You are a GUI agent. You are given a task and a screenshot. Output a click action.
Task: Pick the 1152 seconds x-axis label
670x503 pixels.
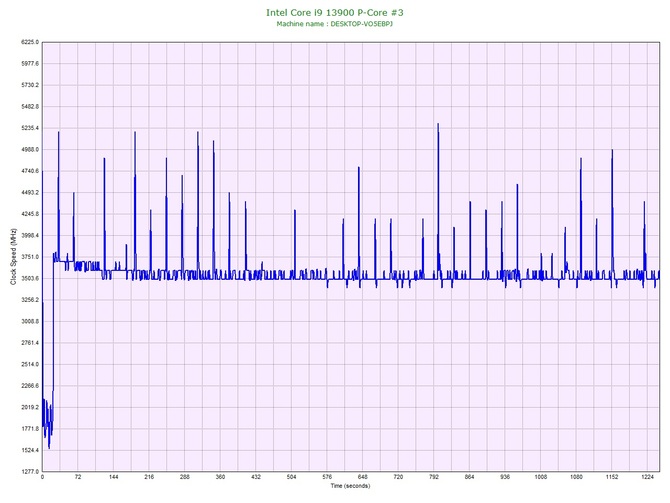(x=612, y=477)
